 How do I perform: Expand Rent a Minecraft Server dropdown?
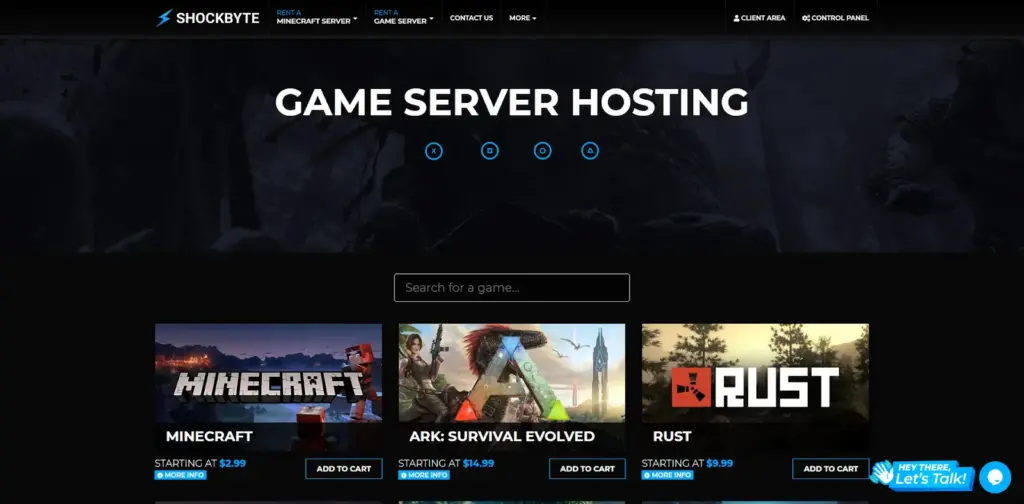(x=317, y=18)
